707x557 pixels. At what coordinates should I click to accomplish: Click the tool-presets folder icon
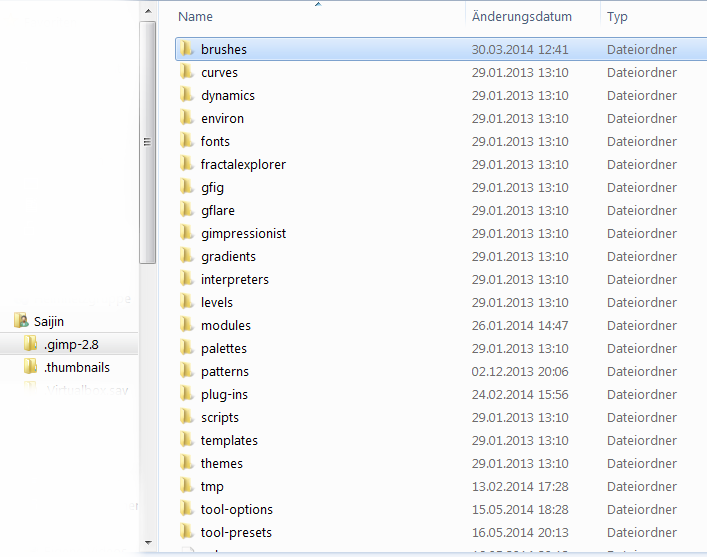tap(186, 532)
